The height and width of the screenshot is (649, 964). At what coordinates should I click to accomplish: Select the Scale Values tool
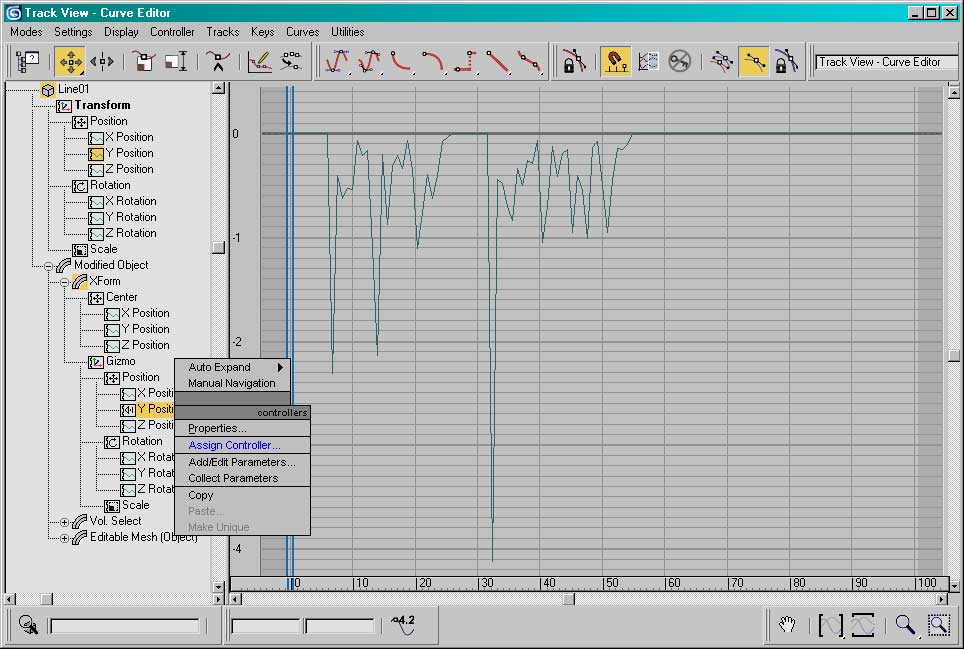(x=176, y=61)
